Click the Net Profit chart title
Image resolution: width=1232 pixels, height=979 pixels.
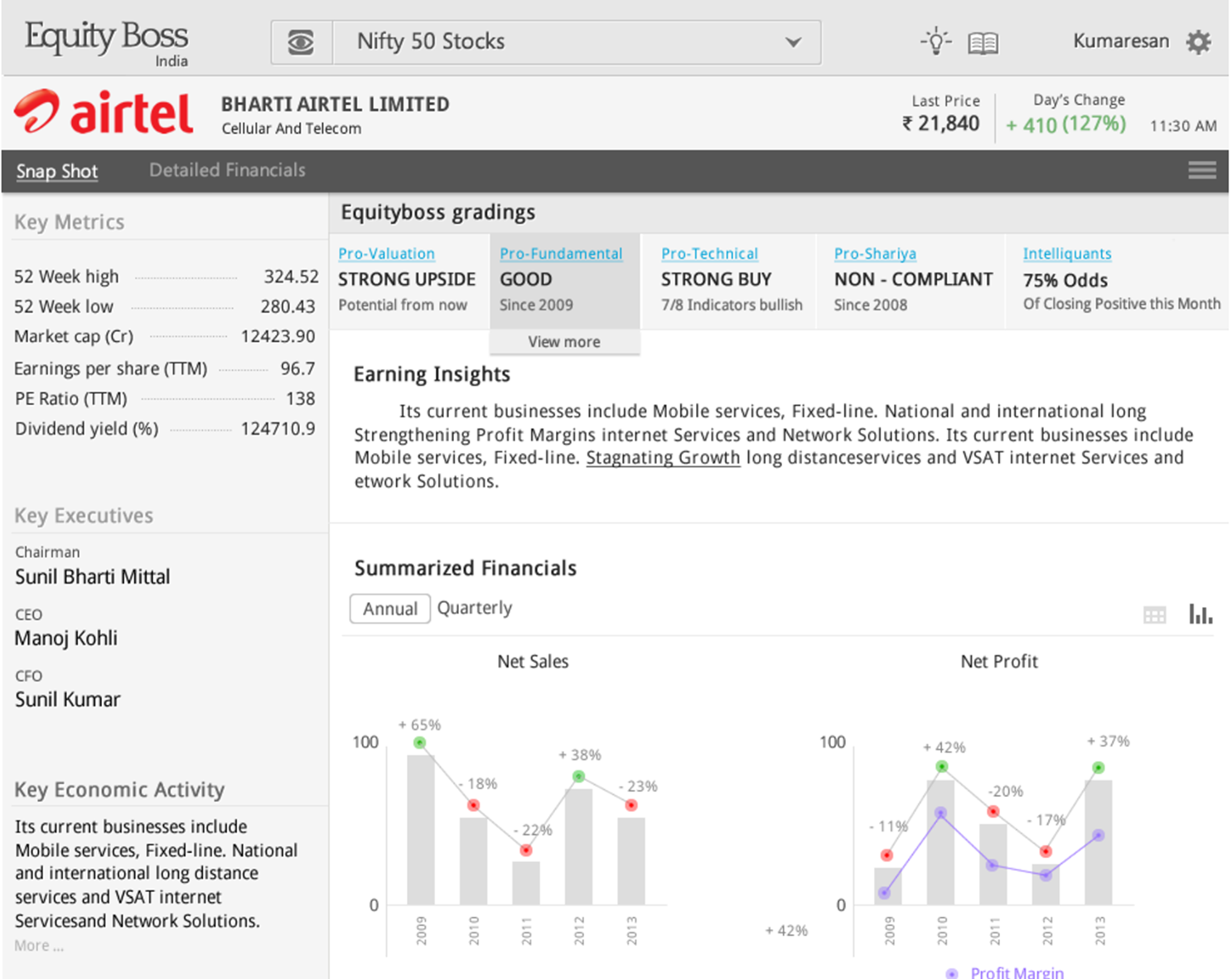click(999, 662)
